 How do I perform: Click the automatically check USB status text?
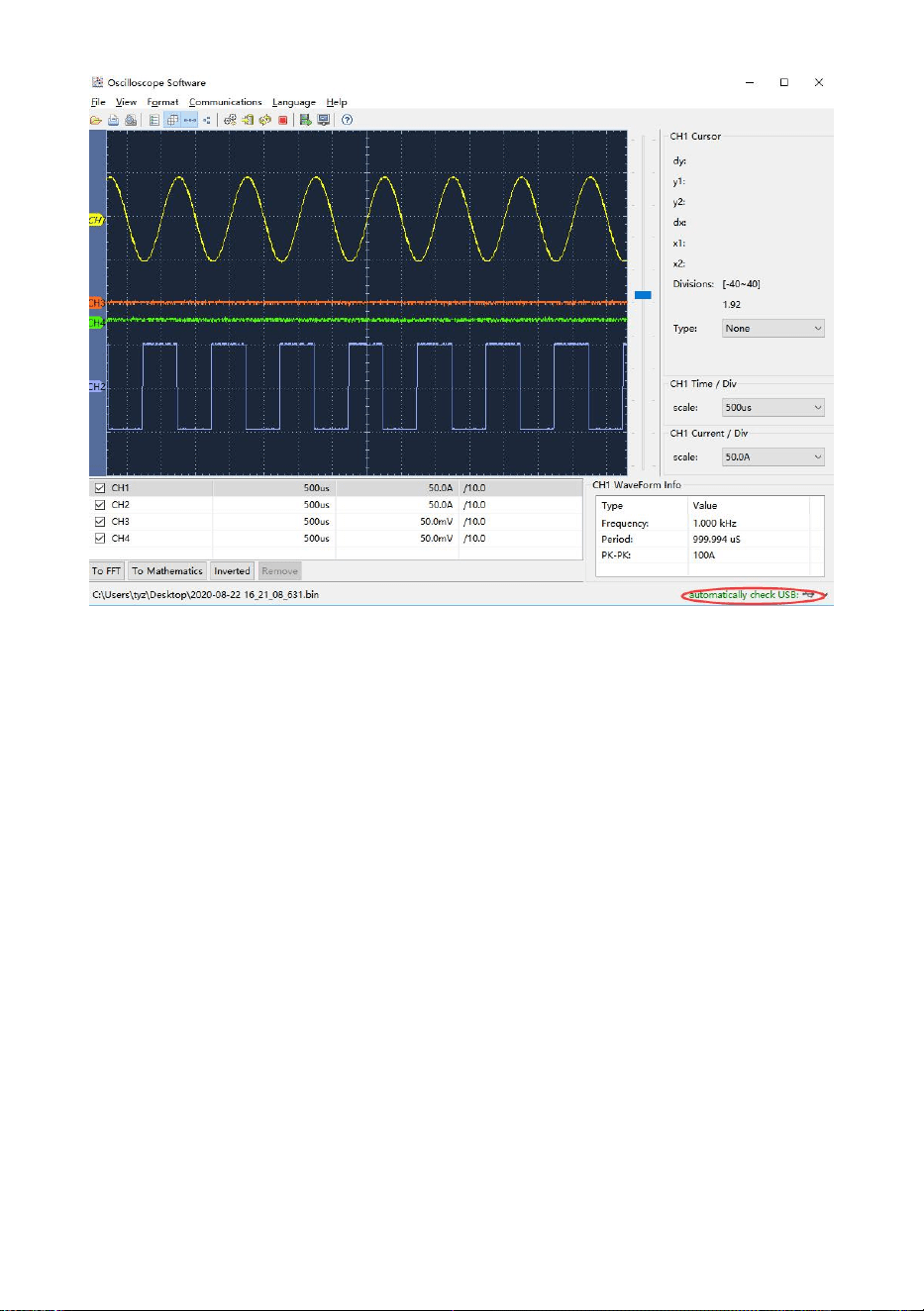pyautogui.click(x=744, y=595)
